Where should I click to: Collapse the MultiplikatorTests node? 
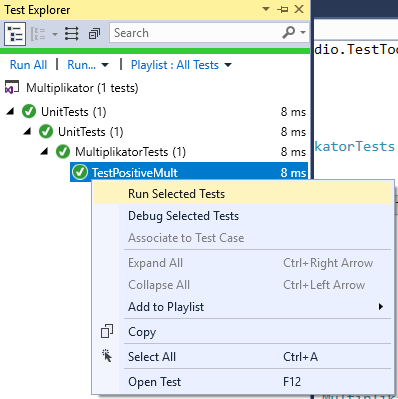tap(44, 152)
